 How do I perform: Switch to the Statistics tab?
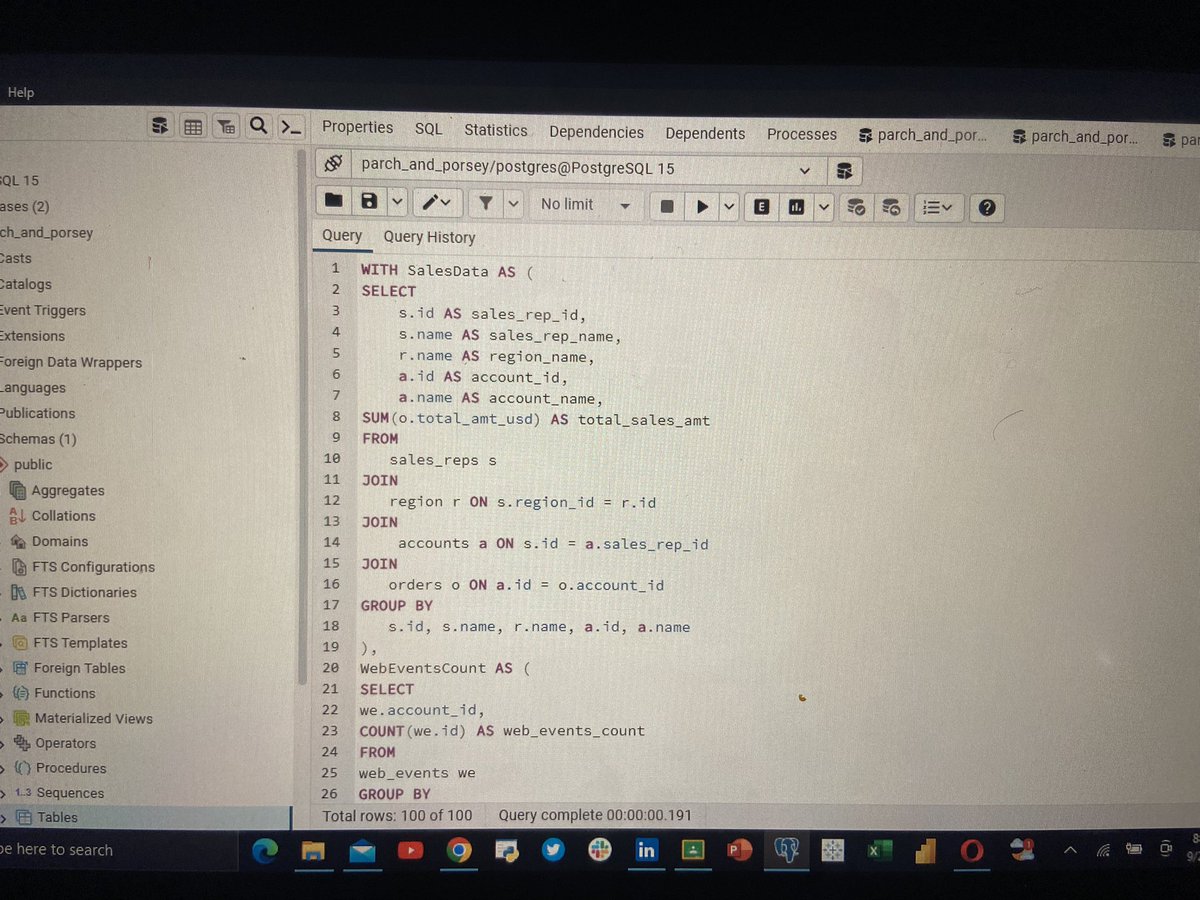click(x=495, y=130)
